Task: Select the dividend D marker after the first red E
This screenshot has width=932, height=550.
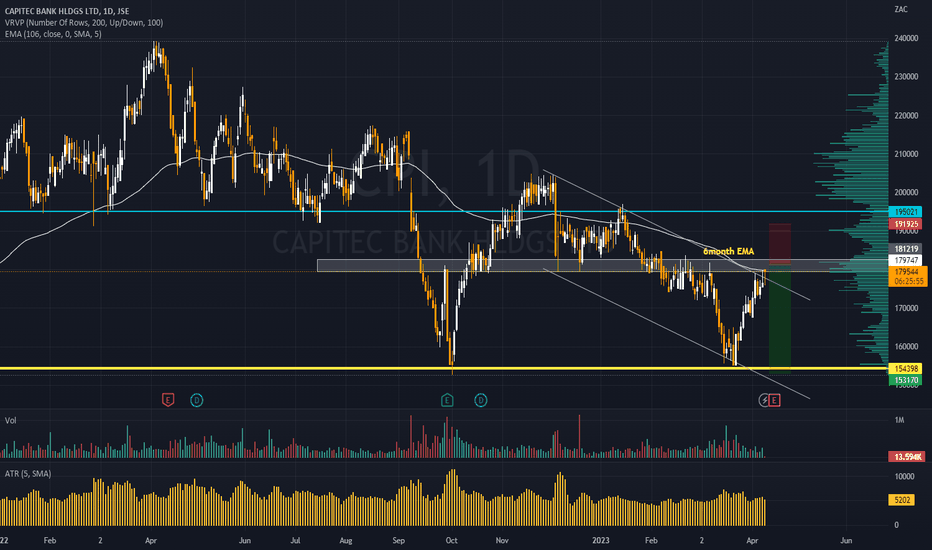Action: tap(197, 400)
